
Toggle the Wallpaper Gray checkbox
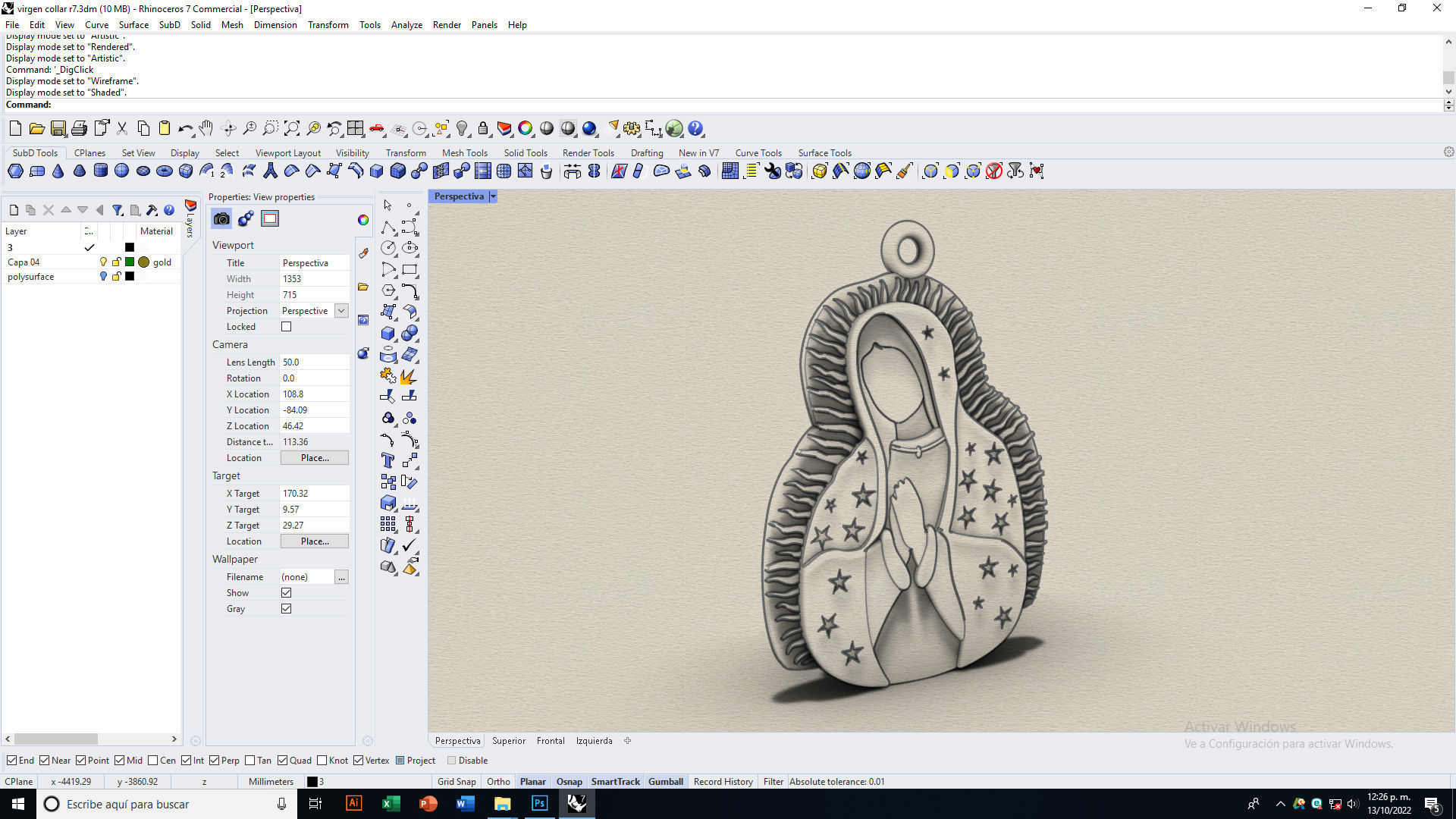click(x=287, y=609)
